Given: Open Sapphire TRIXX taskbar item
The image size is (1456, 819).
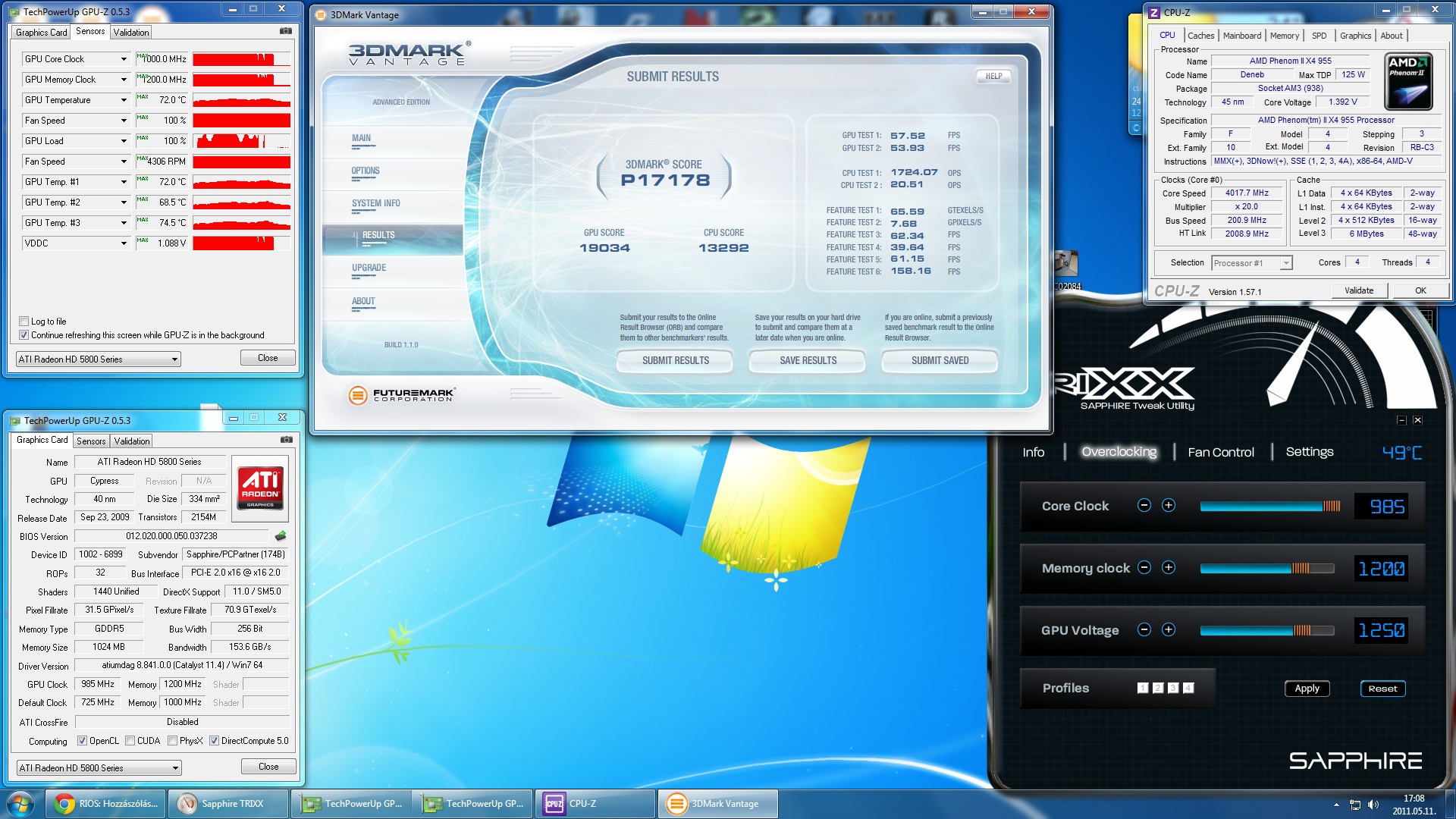Looking at the screenshot, I should pos(227,804).
